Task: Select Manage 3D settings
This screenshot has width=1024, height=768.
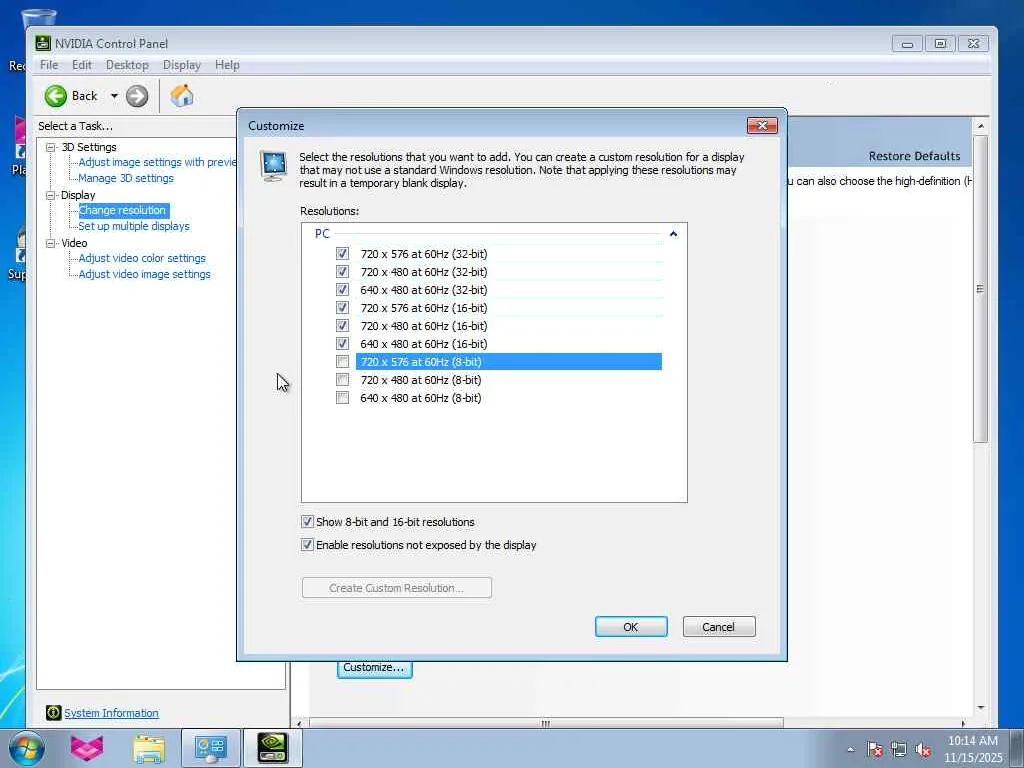Action: pos(125,178)
